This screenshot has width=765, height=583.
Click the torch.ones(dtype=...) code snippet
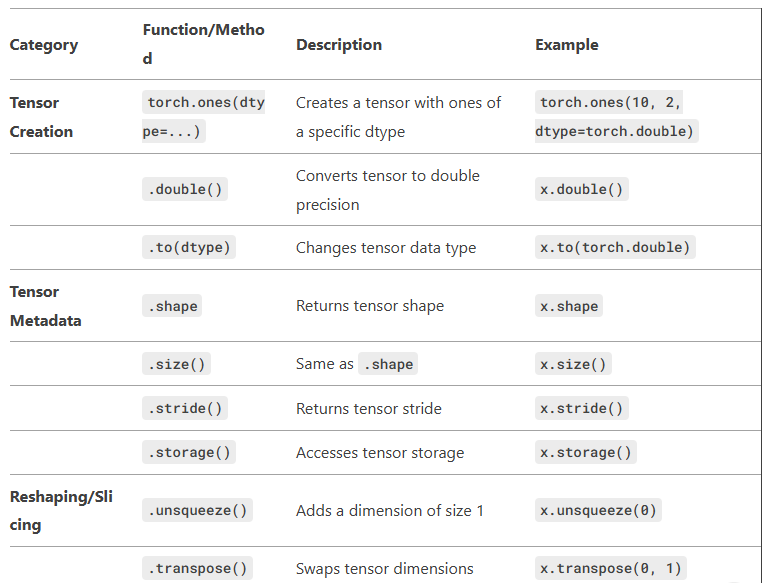pos(203,117)
